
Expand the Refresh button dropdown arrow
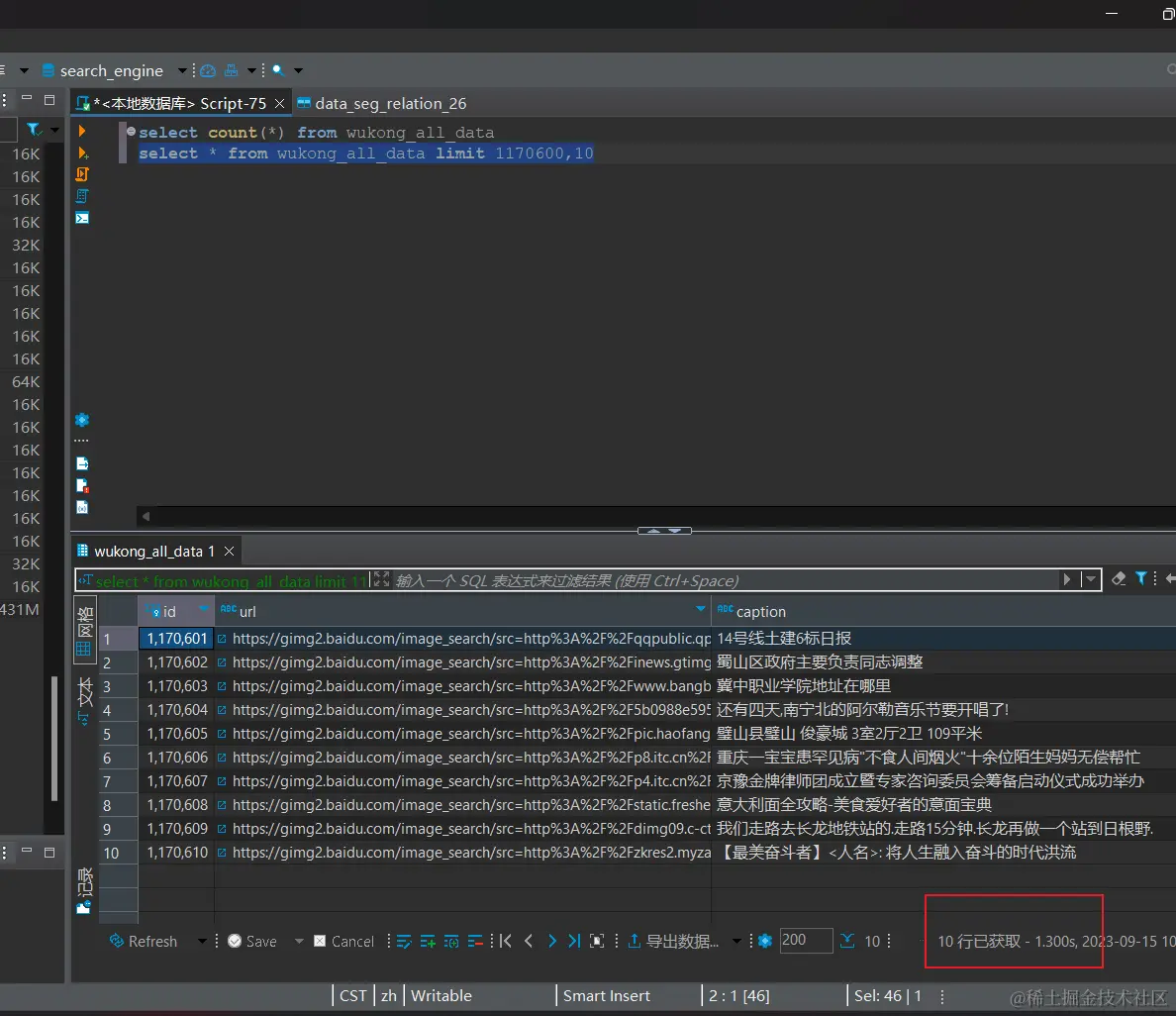[x=202, y=941]
